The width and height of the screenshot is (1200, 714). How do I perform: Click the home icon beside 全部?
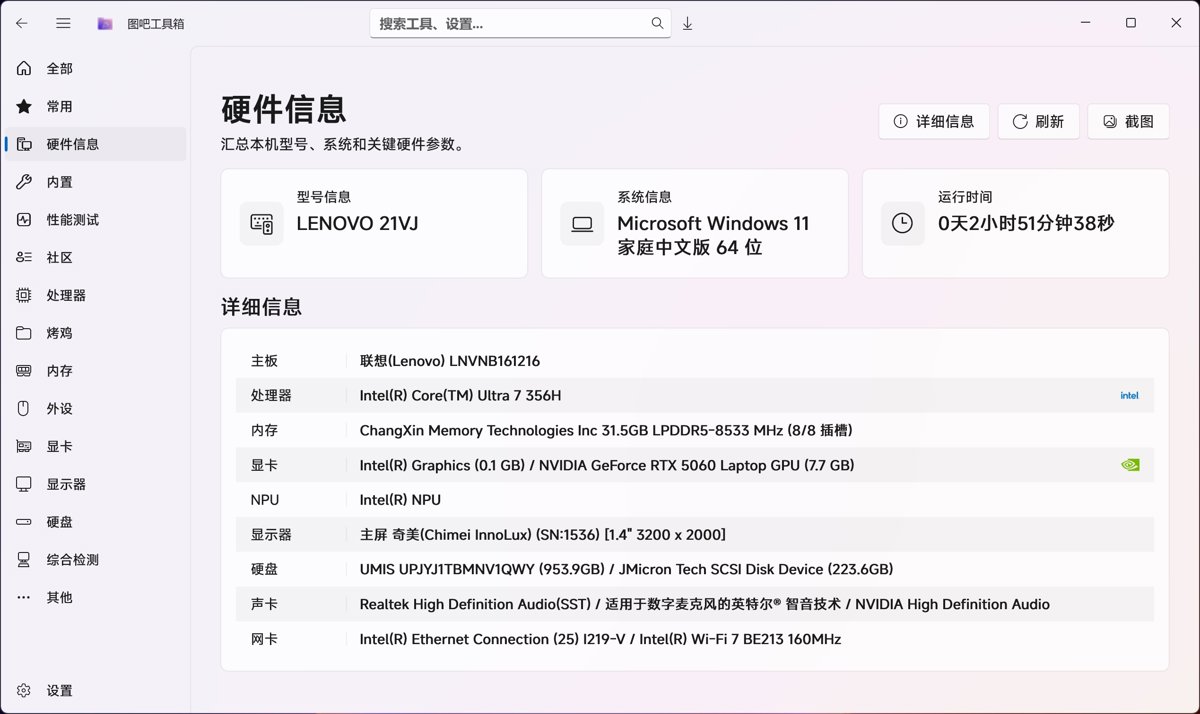[x=24, y=69]
